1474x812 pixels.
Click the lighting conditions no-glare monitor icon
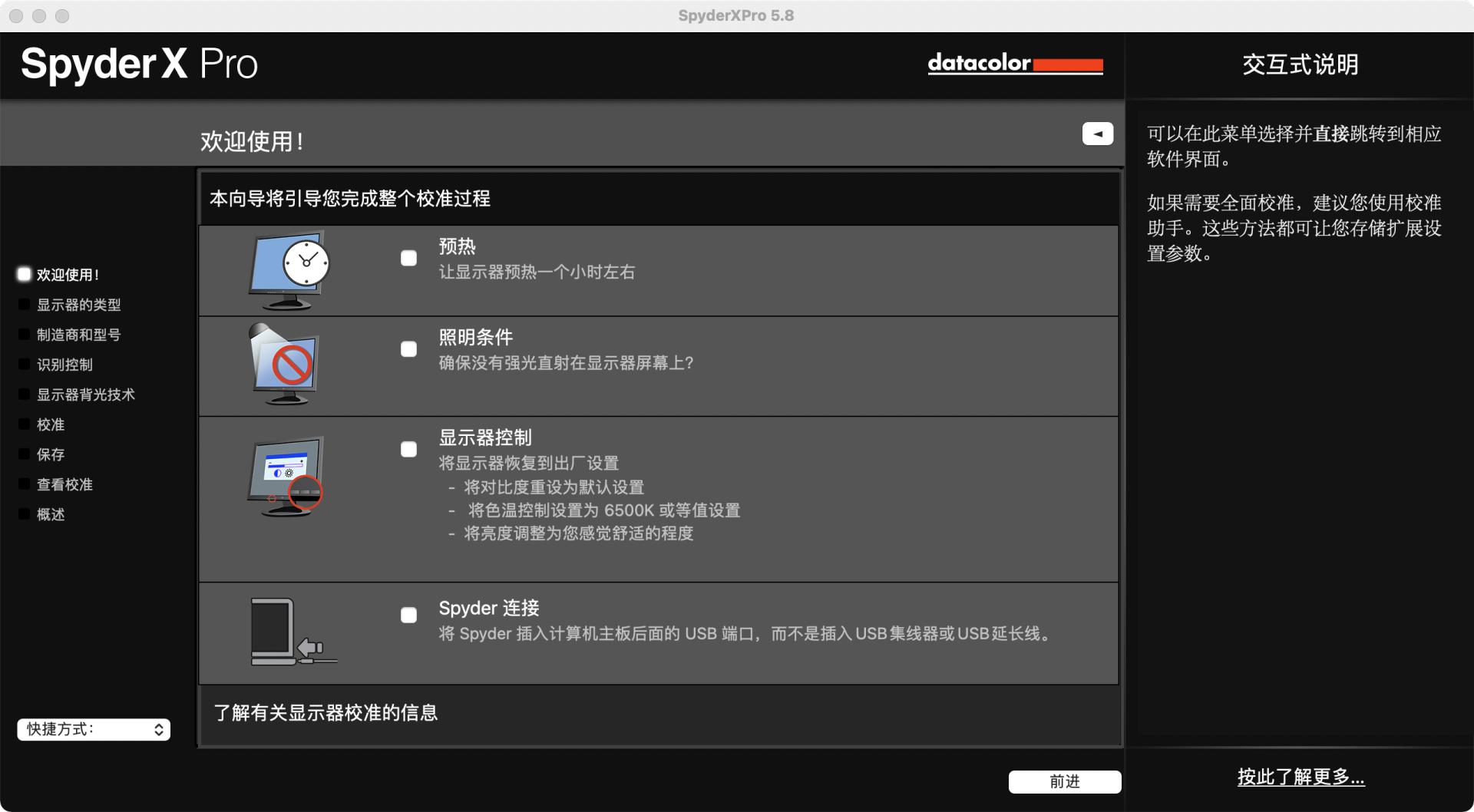coord(284,364)
